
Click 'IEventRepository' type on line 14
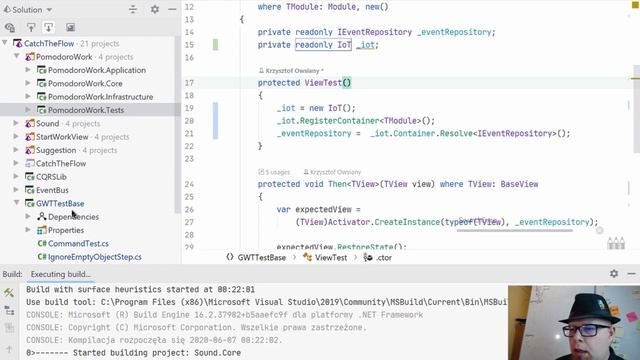point(374,32)
